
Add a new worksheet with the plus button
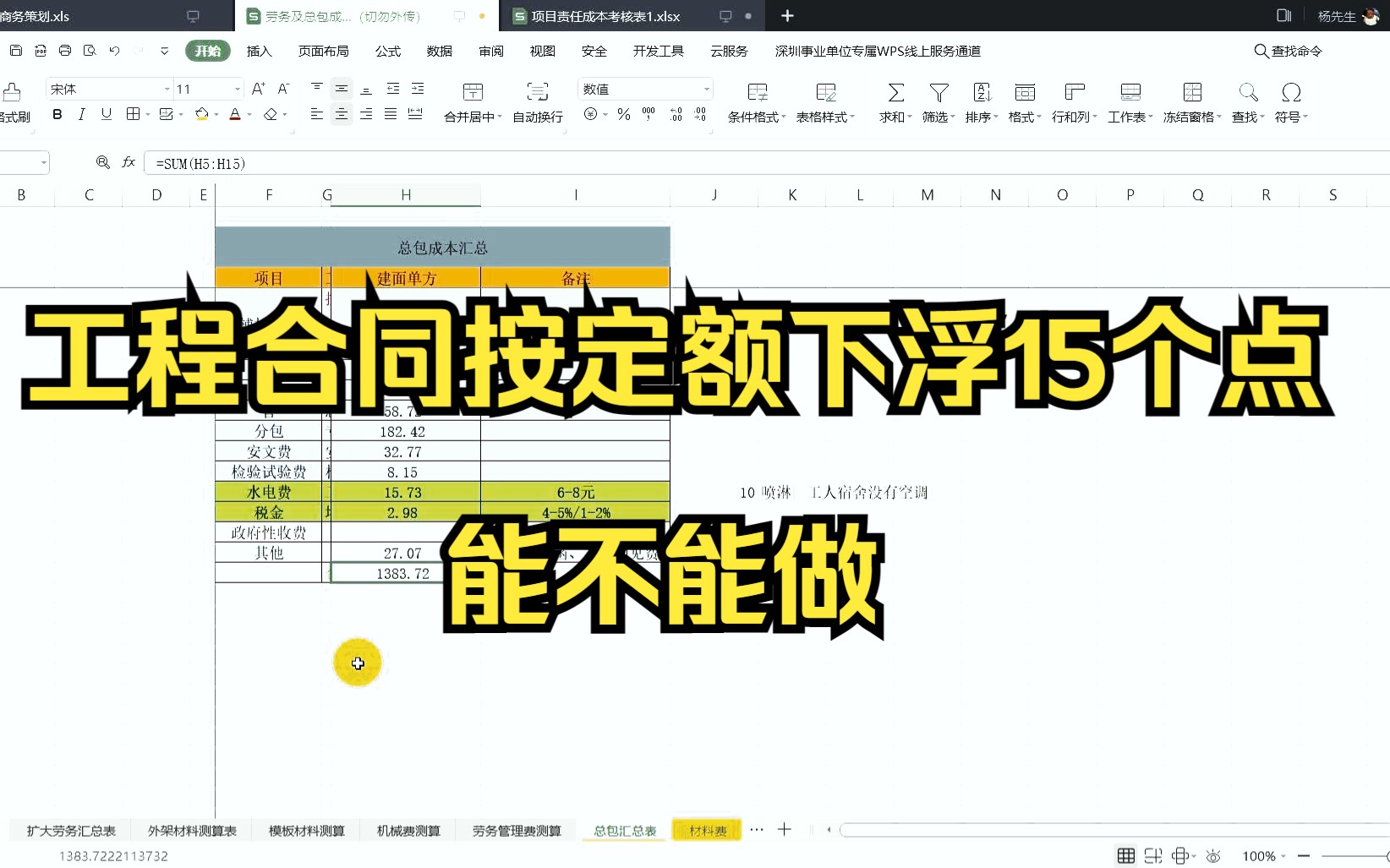(x=785, y=830)
